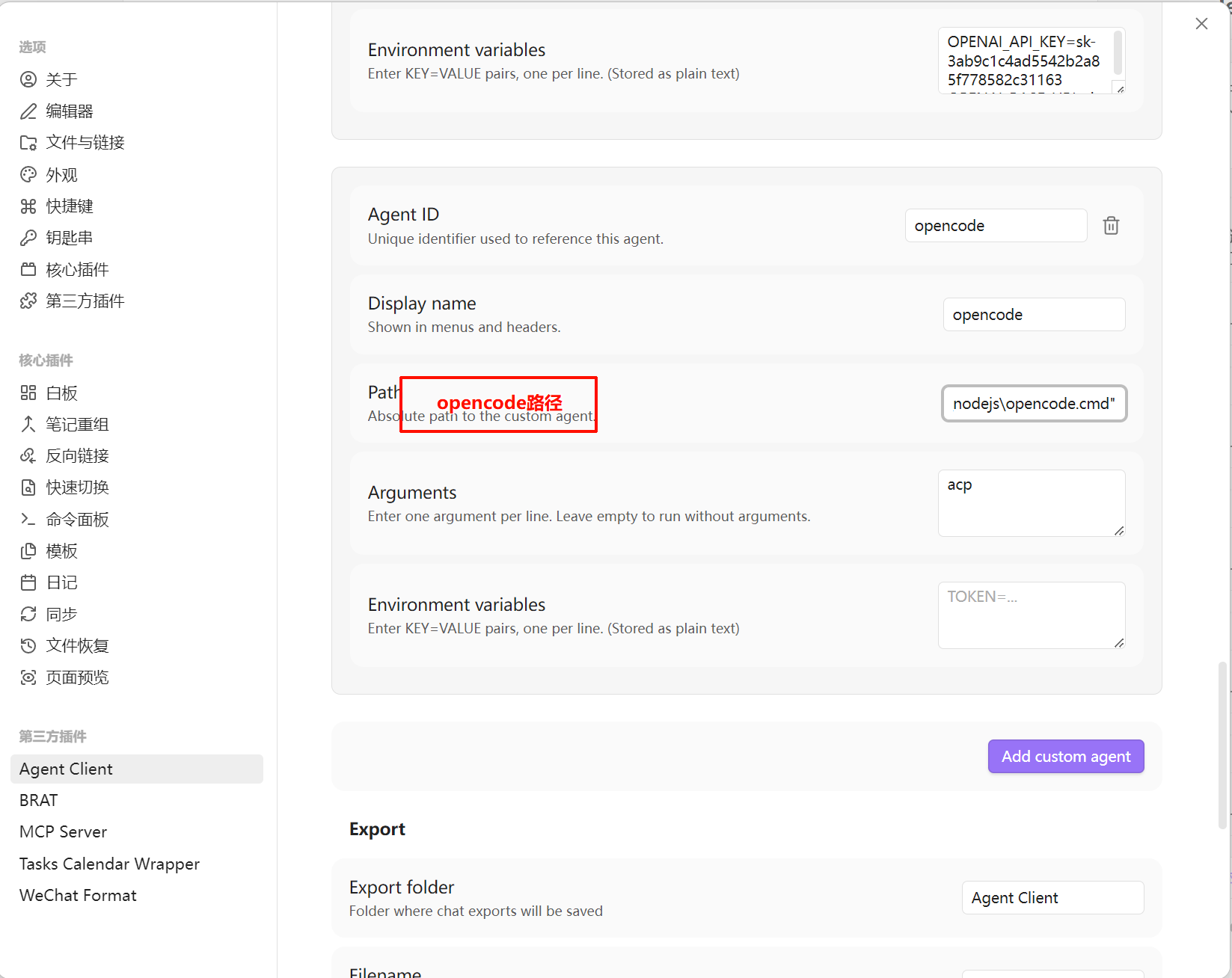This screenshot has height=978, width=1232.
Task: Click the 页面预览 preview icon
Action: 28,677
